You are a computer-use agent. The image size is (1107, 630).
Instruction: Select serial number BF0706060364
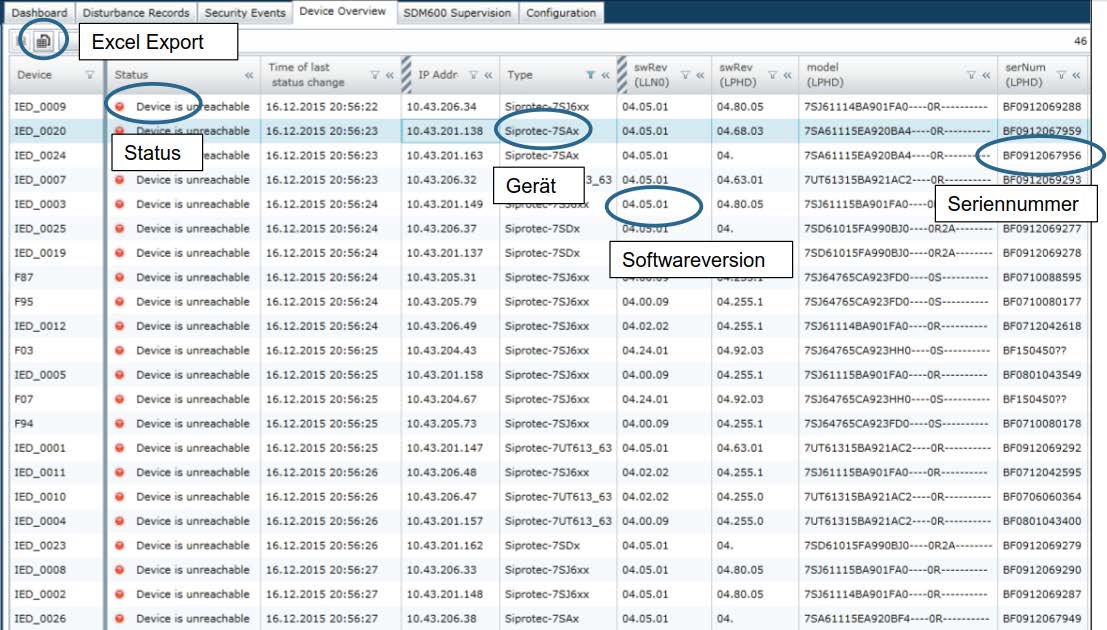click(1042, 497)
